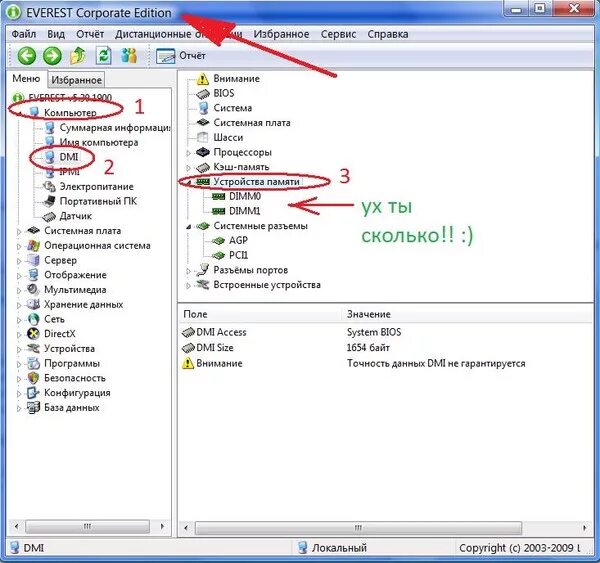600x563 pixels.
Task: Click the Датчик sensor icon
Action: (49, 216)
